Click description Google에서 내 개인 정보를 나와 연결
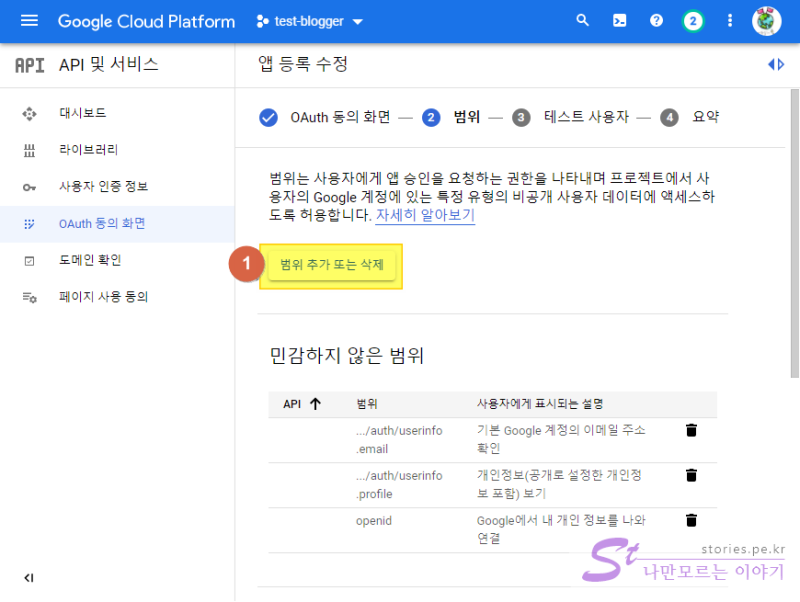Screen dimensions: 800x602 [x=561, y=529]
